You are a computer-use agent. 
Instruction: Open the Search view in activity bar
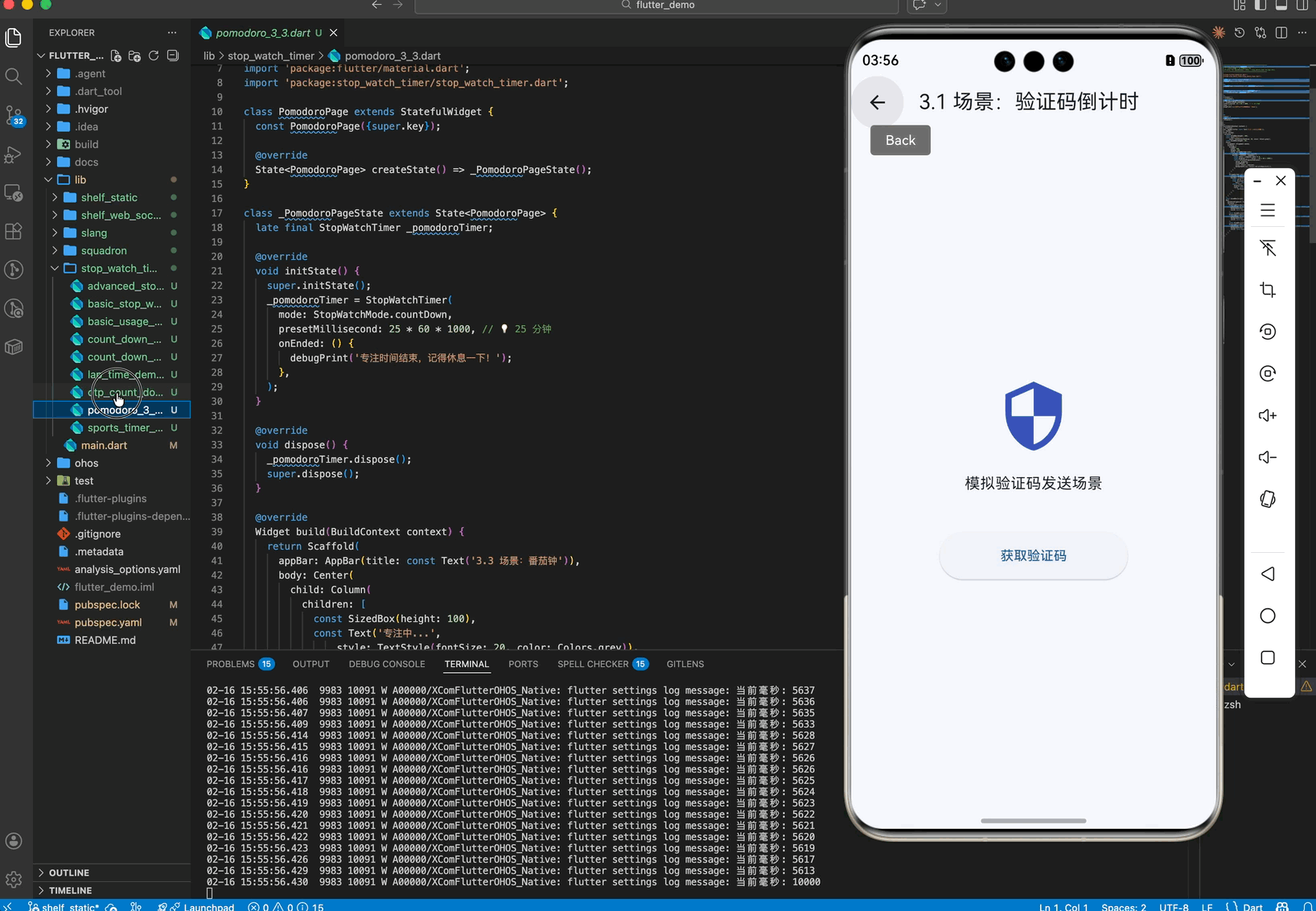(14, 76)
